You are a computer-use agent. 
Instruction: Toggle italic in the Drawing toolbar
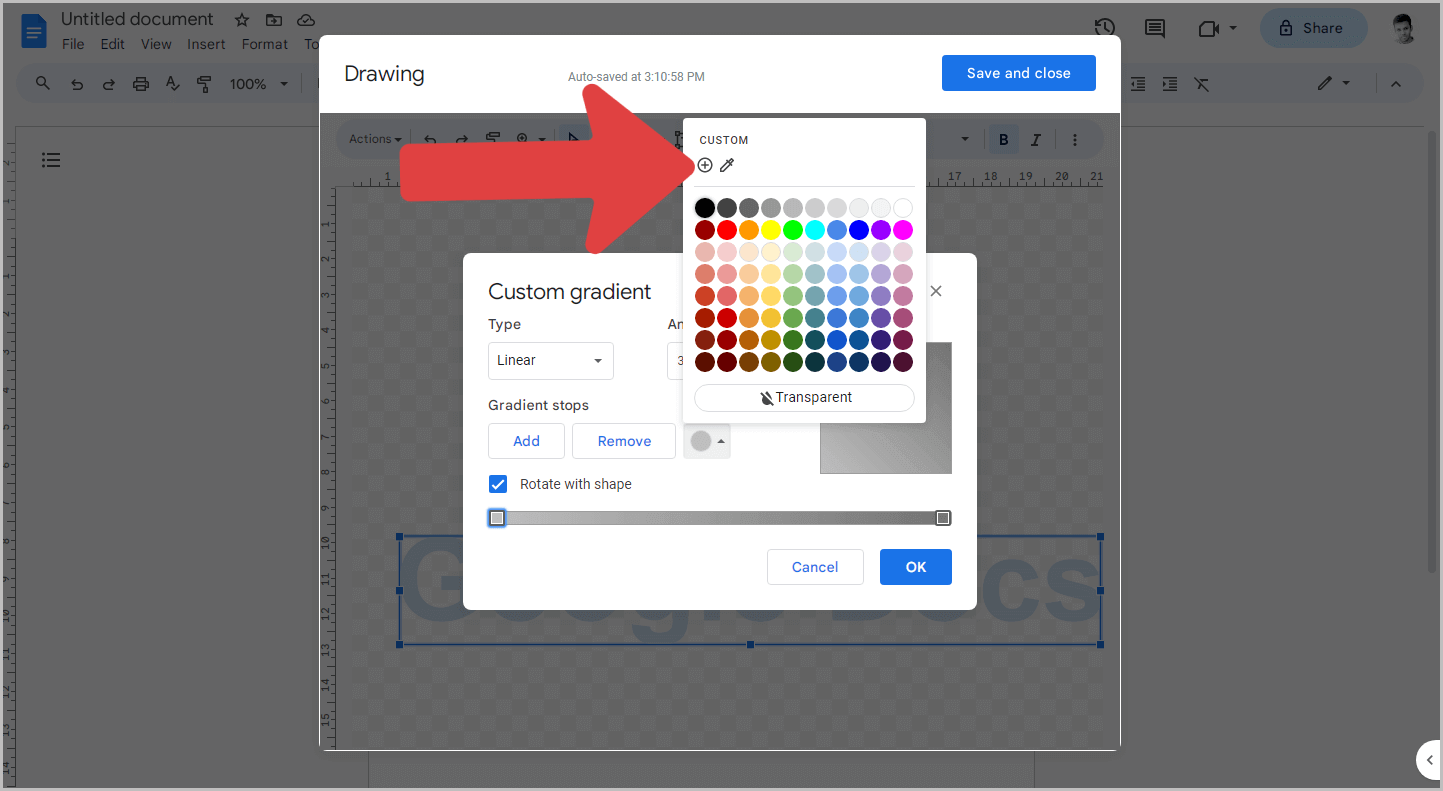click(1036, 140)
